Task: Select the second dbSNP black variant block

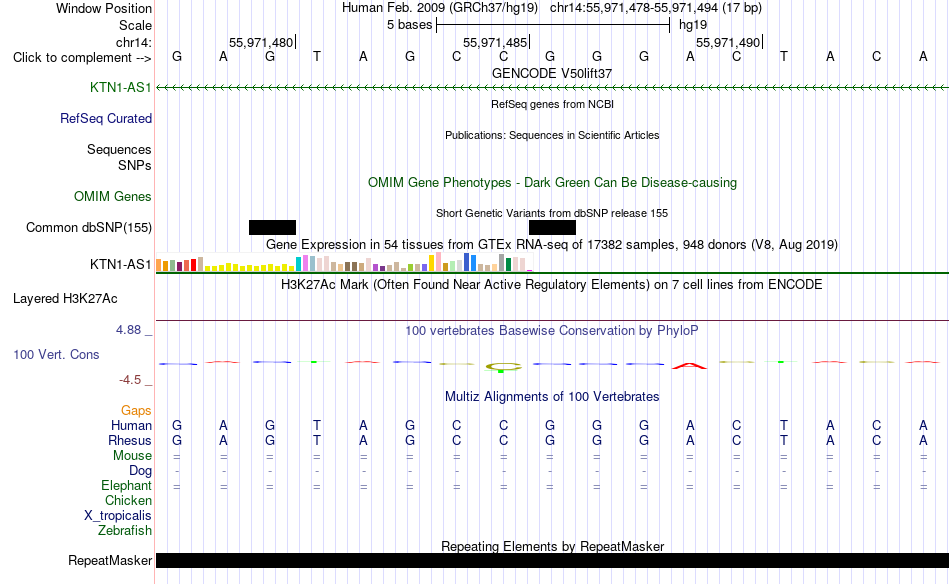Action: [553, 227]
